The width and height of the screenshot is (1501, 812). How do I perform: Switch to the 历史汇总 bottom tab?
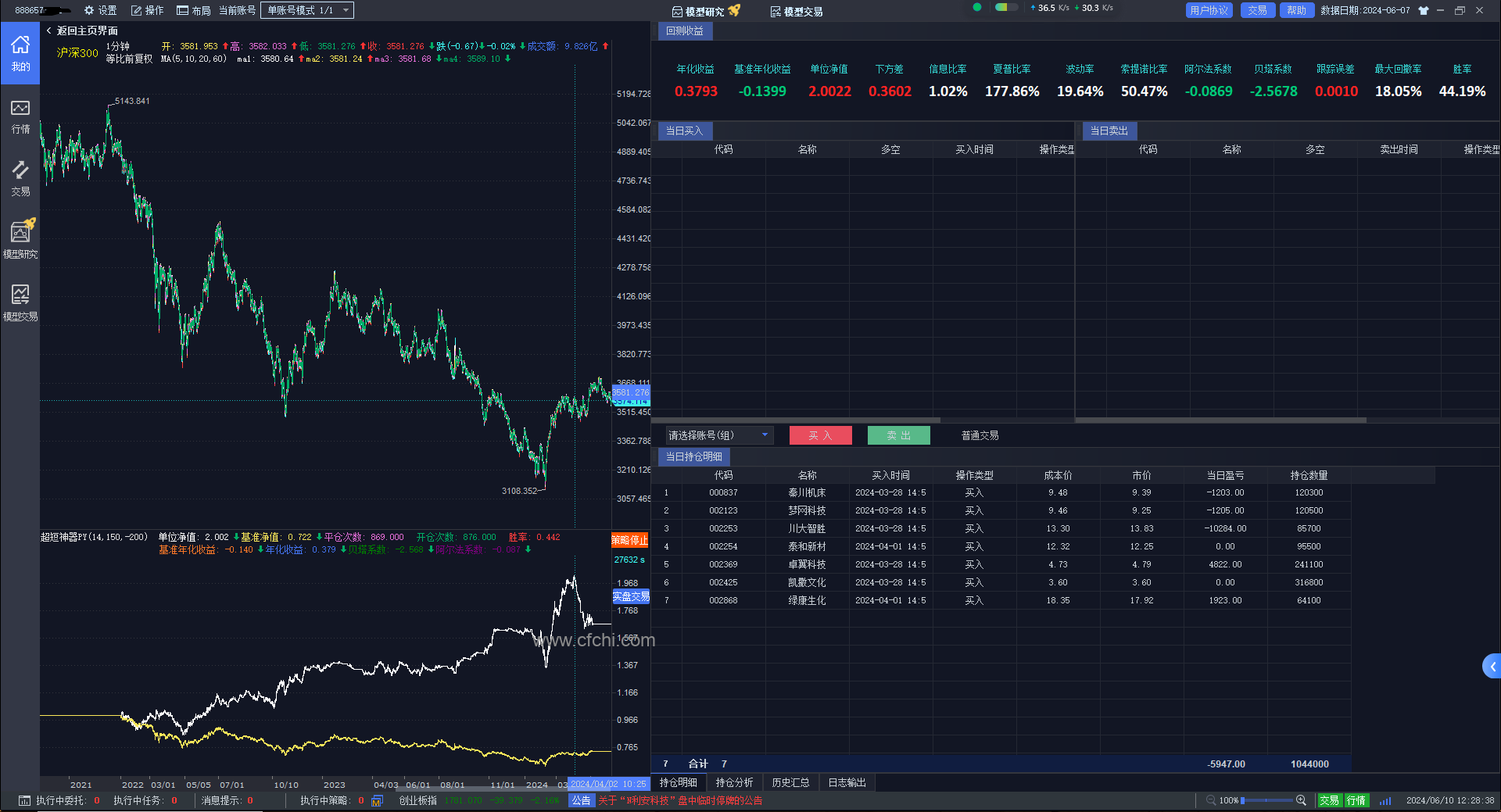click(x=791, y=782)
